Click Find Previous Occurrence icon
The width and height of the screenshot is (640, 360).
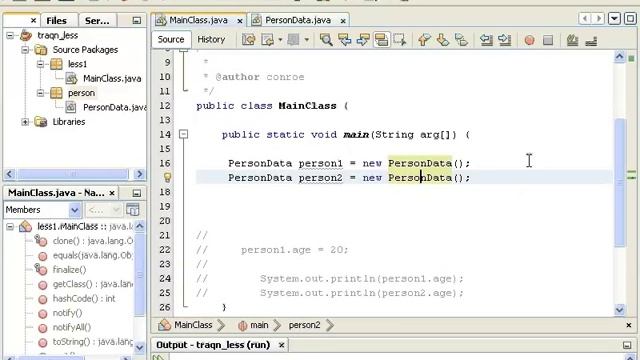coord(344,40)
